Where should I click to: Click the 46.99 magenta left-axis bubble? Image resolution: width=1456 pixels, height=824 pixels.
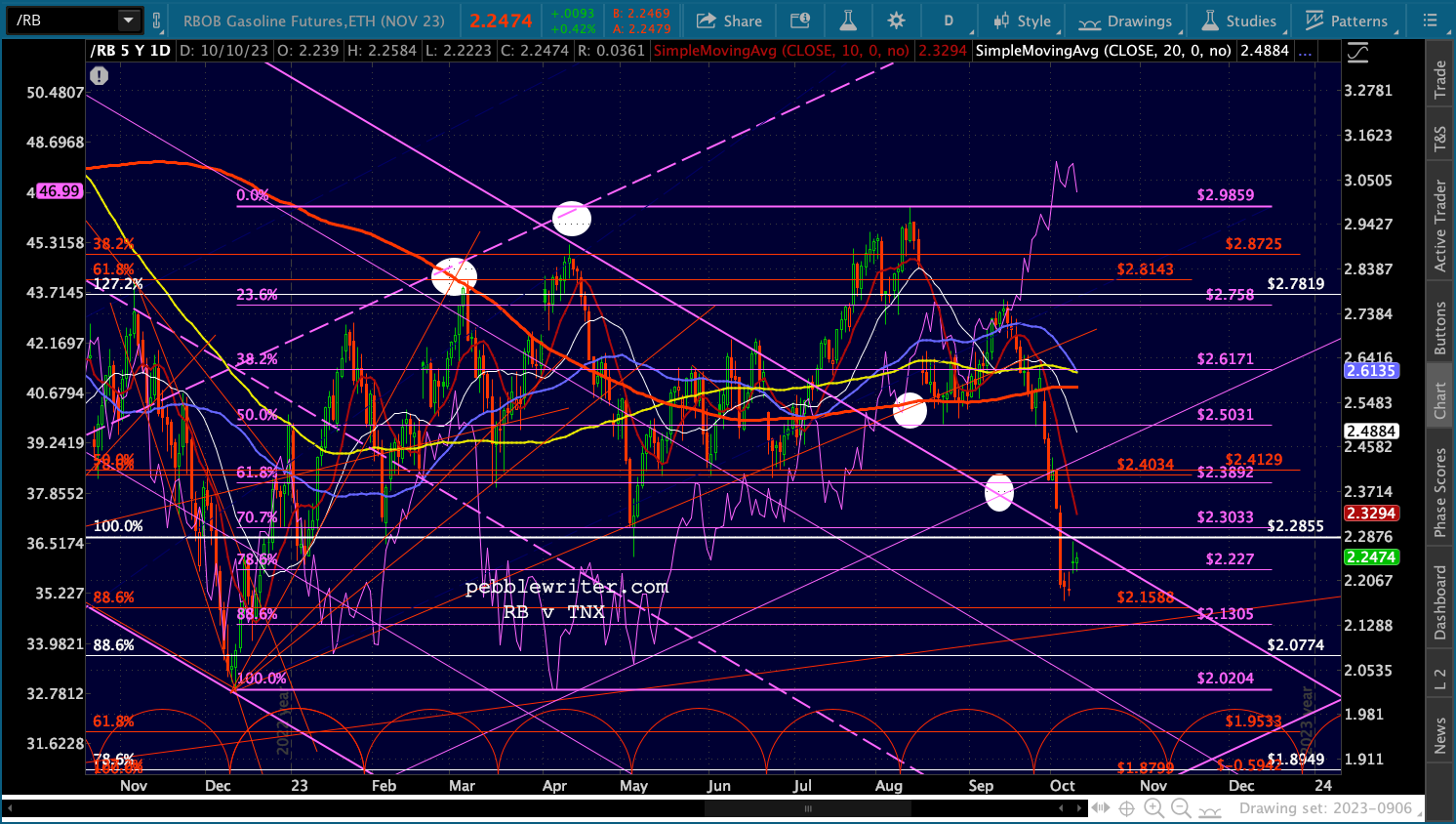point(60,191)
